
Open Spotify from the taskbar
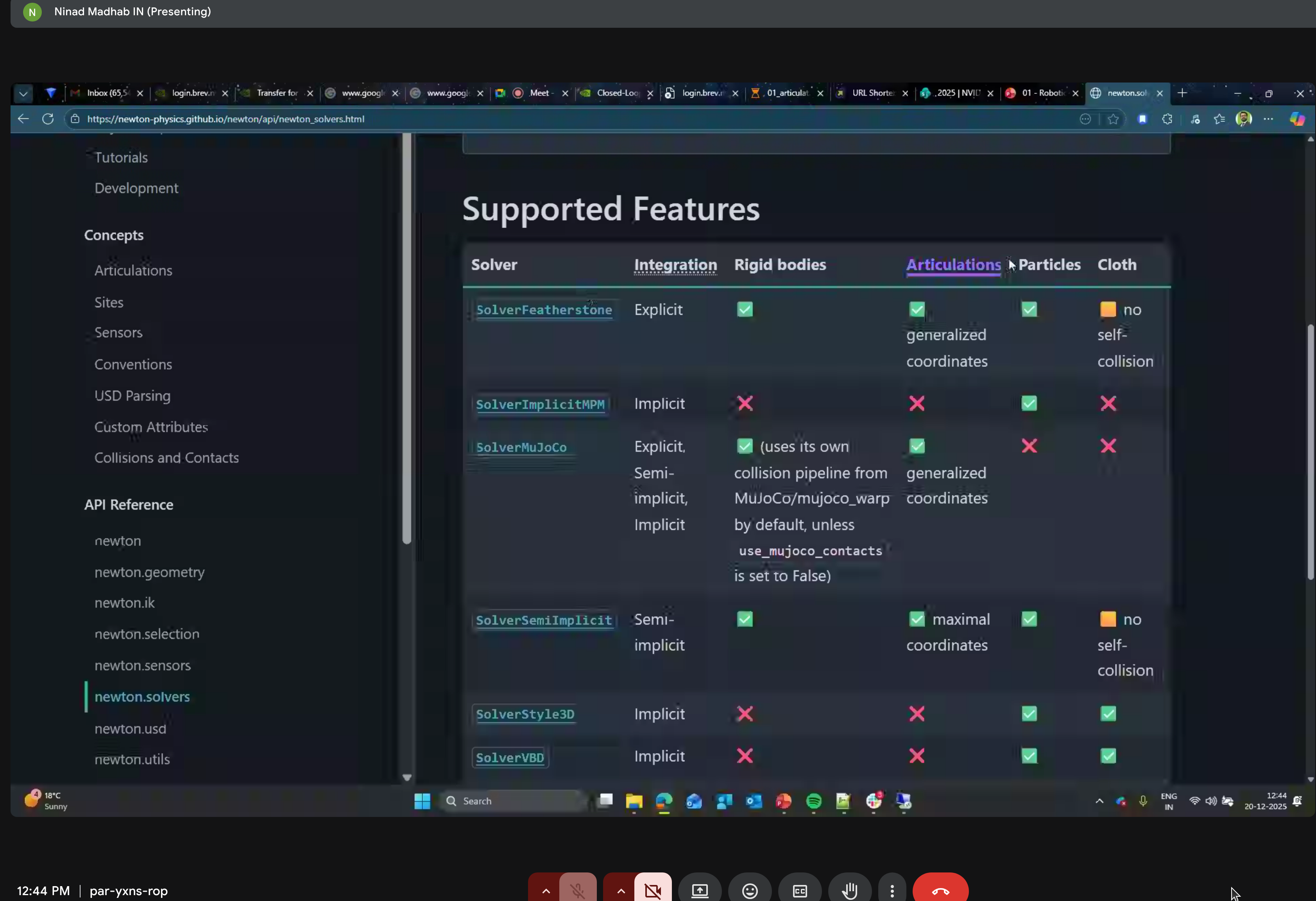(x=814, y=801)
